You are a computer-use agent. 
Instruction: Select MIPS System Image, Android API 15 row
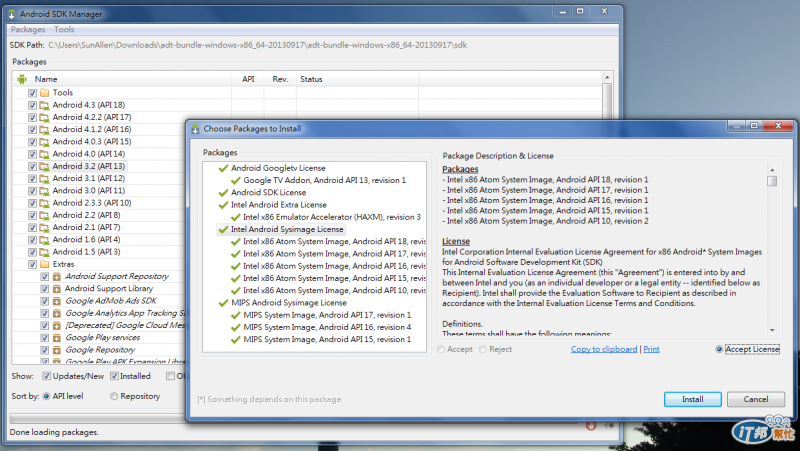click(327, 340)
